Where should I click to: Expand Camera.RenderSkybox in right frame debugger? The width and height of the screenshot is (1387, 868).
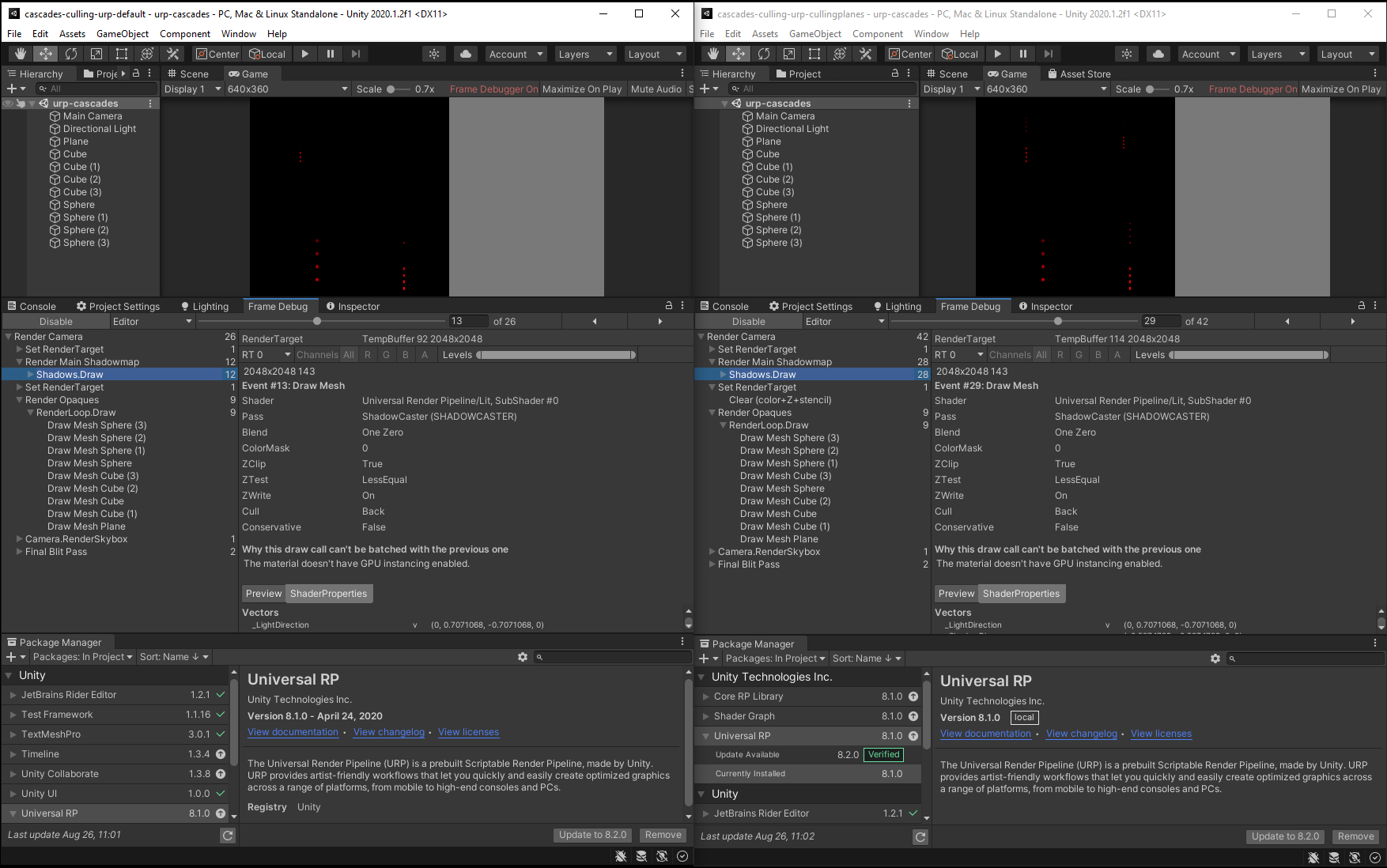coord(712,552)
